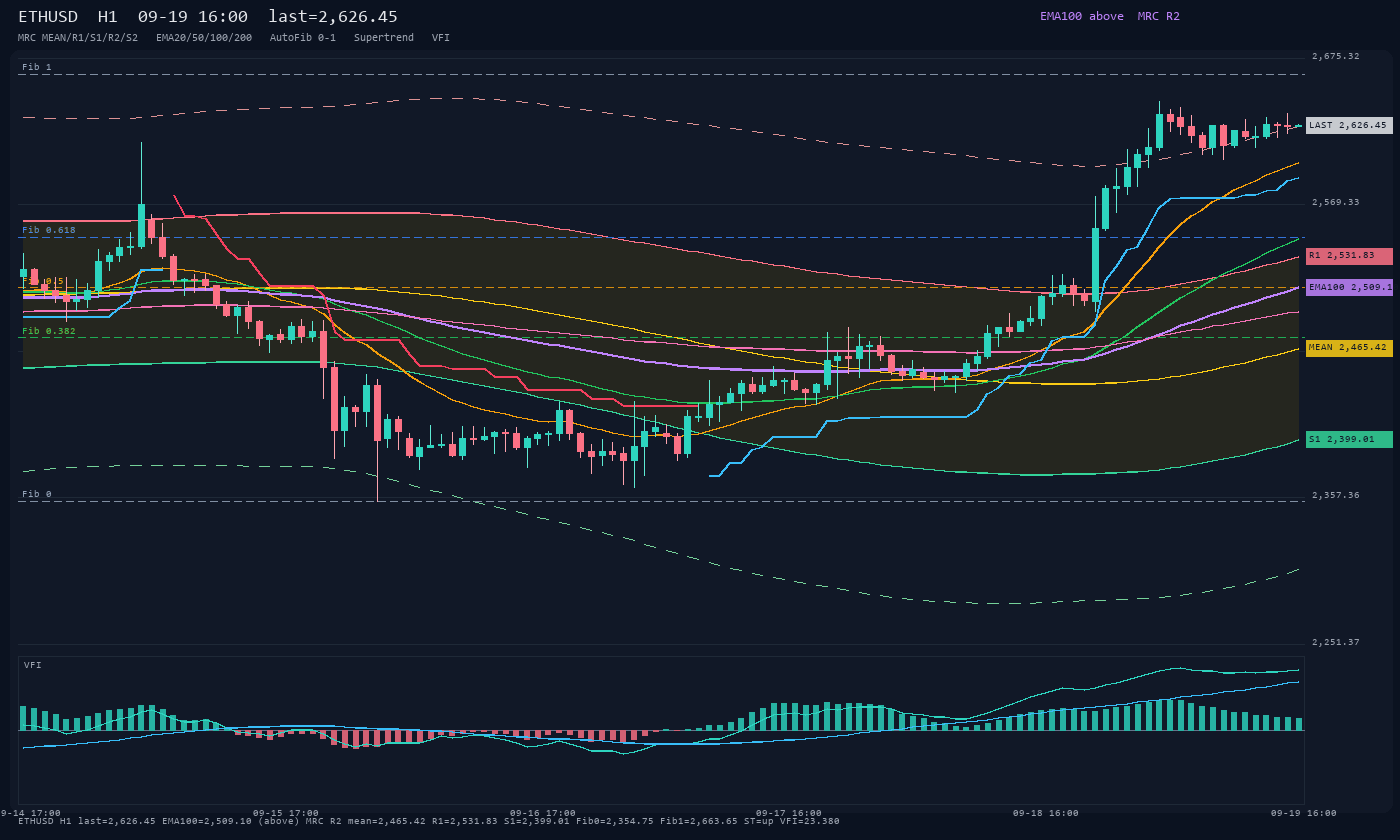Viewport: 1400px width, 840px height.
Task: Click the MEAN 2,465.42 price label
Action: pyautogui.click(x=1349, y=348)
